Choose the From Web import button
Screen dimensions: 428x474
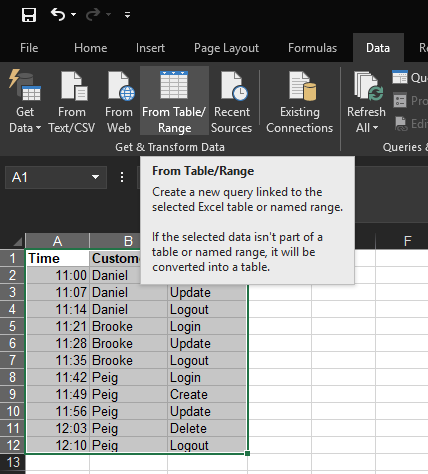pos(119,101)
